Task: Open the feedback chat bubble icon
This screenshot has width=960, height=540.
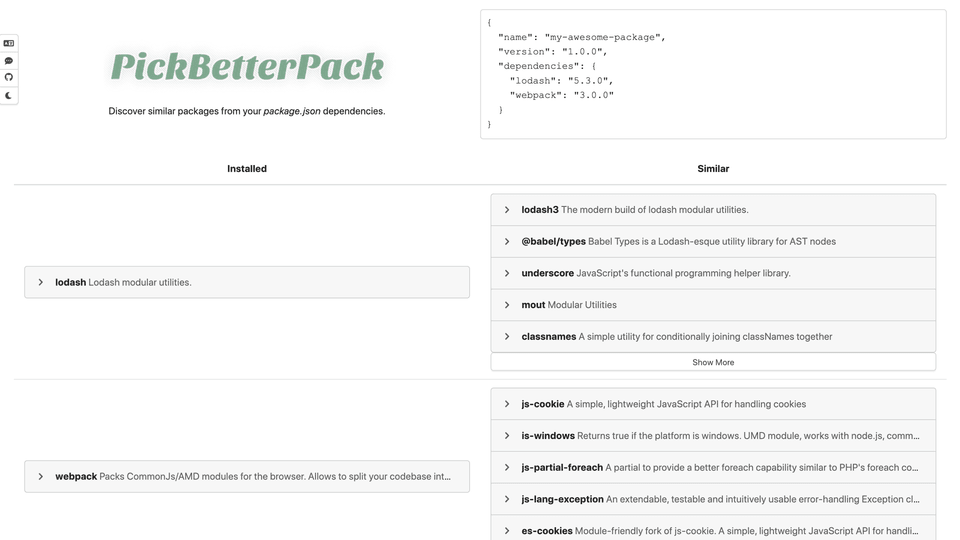Action: (x=9, y=61)
